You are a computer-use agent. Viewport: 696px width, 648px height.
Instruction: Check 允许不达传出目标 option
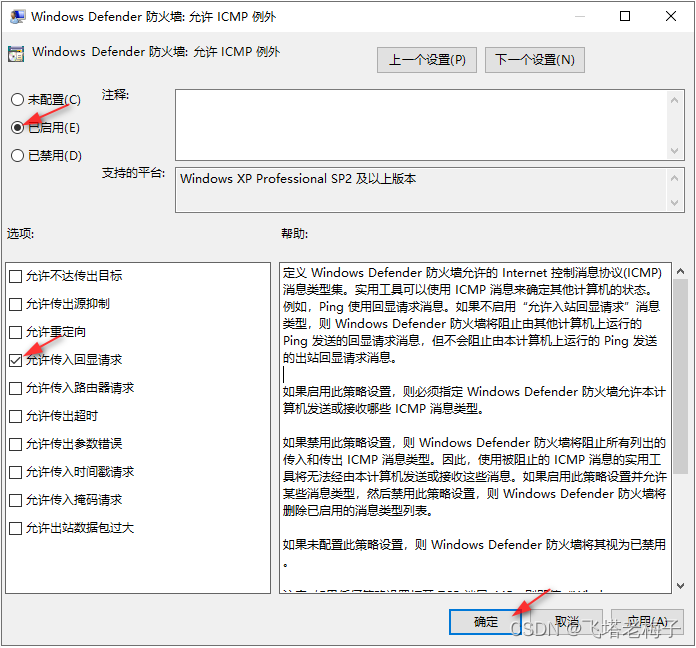coord(16,277)
